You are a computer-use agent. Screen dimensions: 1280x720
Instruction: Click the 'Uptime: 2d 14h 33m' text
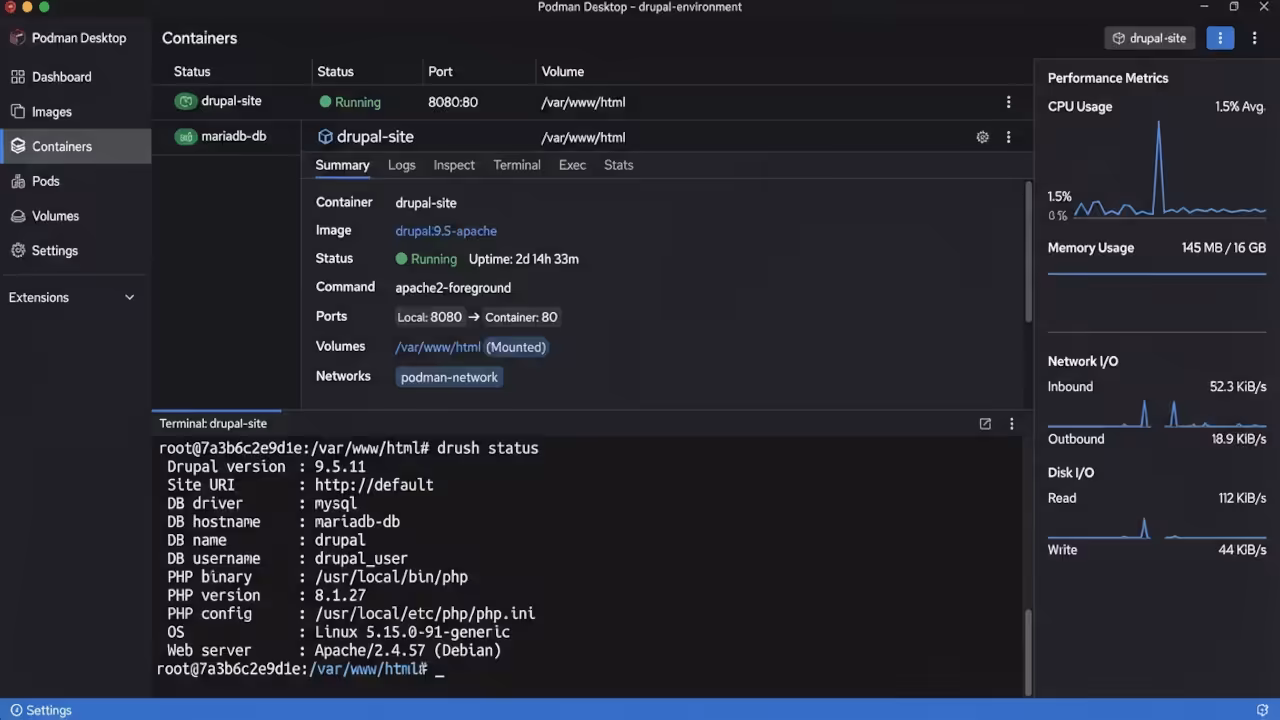(x=524, y=259)
